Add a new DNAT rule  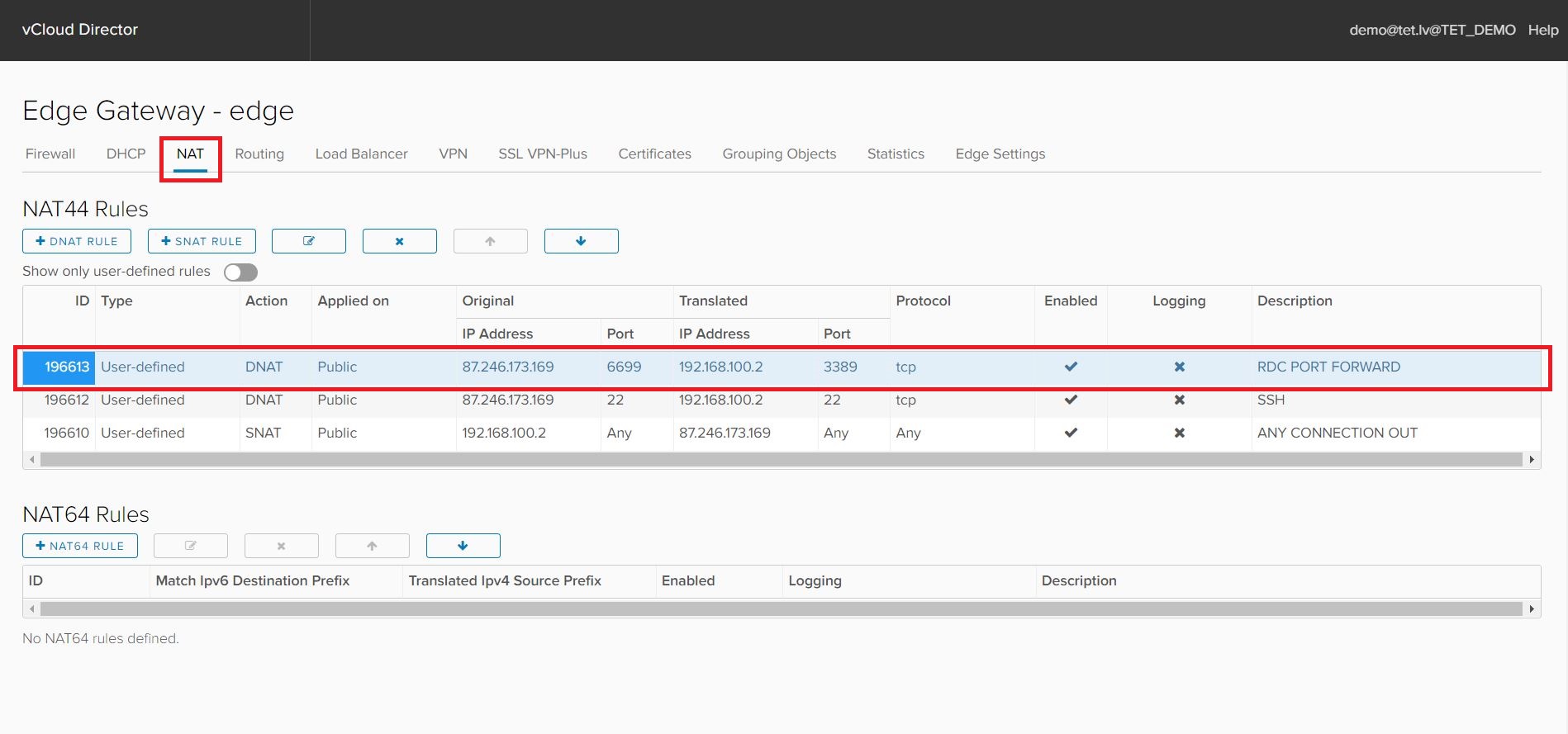[77, 241]
